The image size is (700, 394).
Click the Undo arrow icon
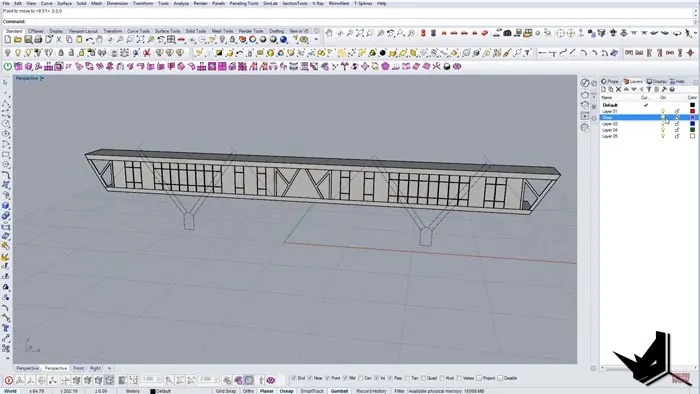(x=89, y=40)
